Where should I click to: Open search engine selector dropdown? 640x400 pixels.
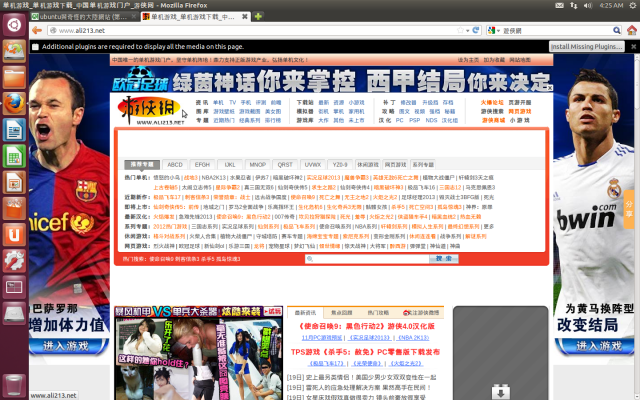pyautogui.click(x=494, y=31)
